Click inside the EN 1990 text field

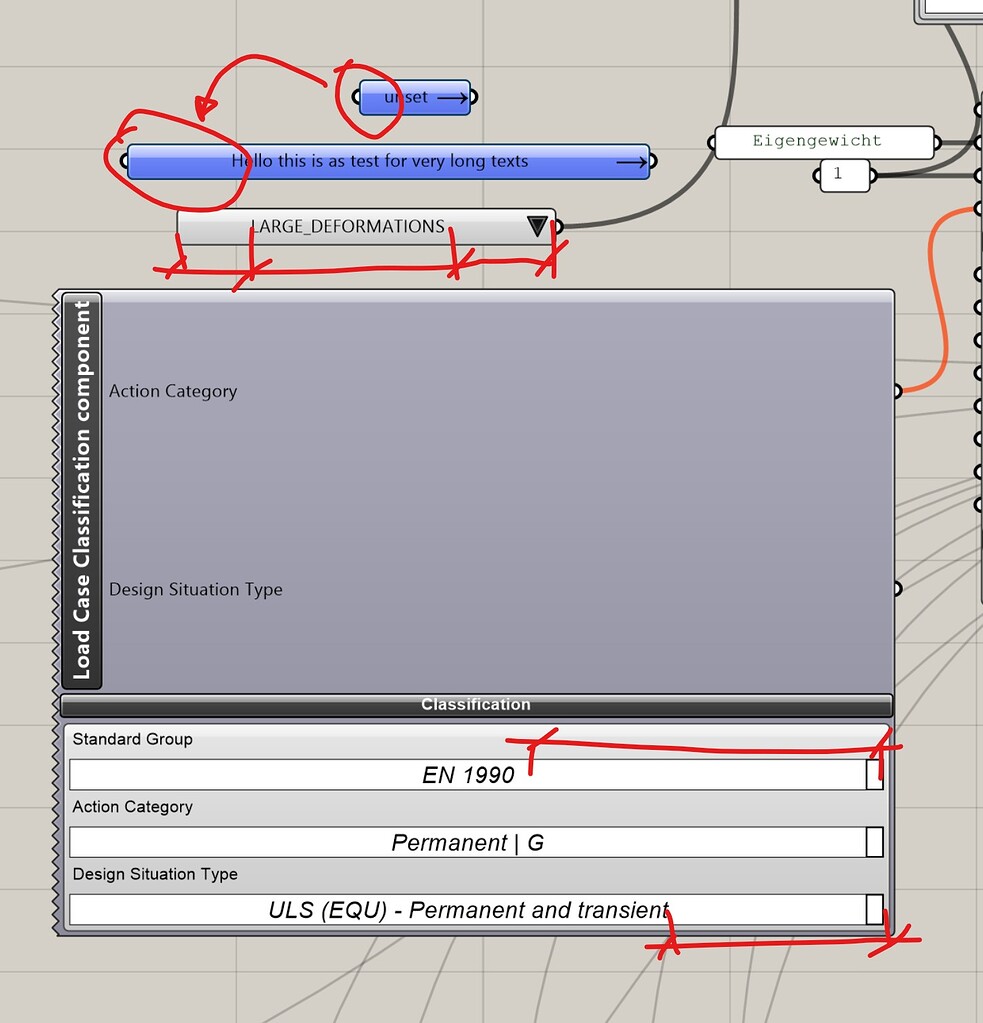[x=470, y=774]
